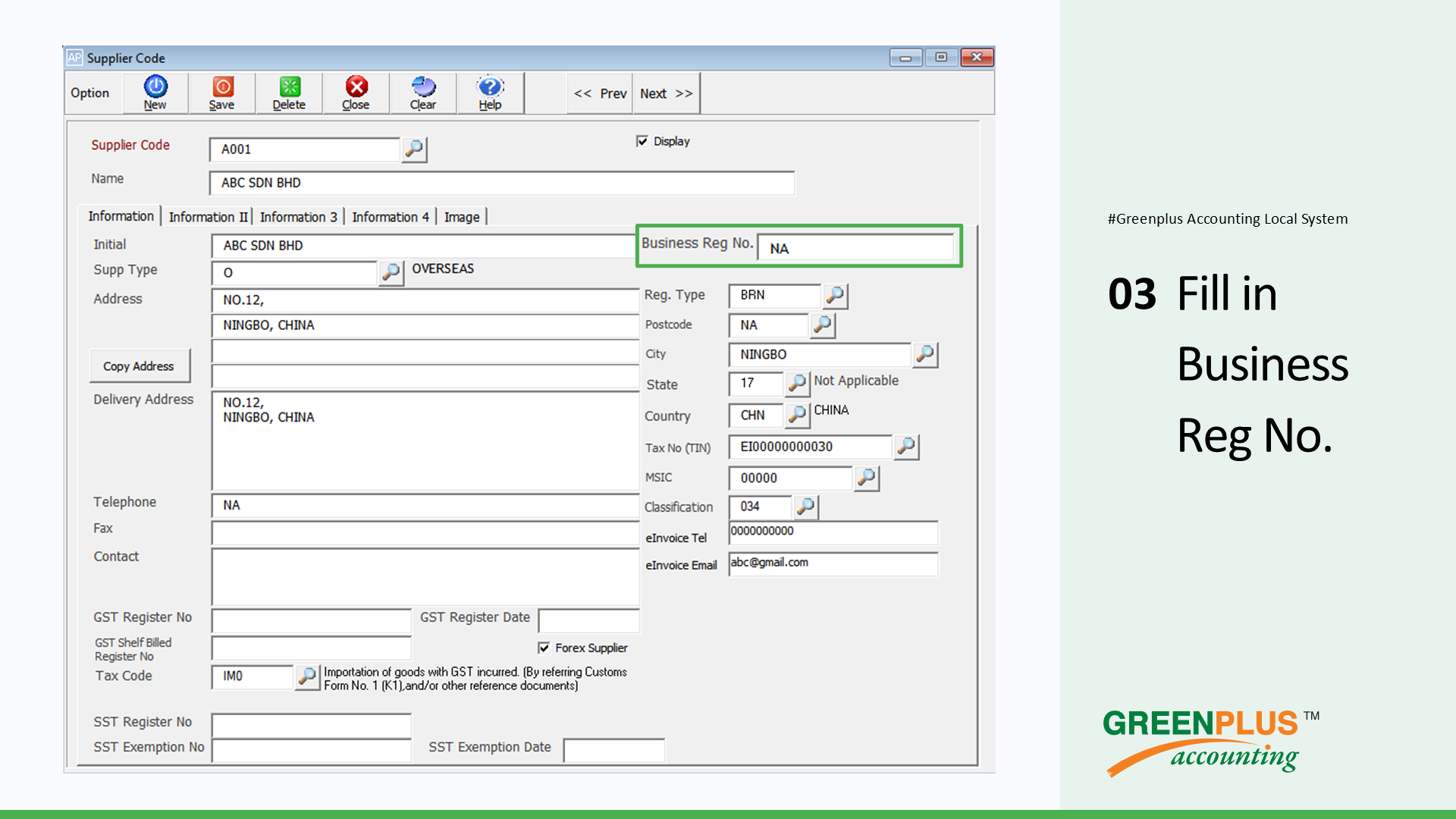Click the GST Register No field
1456x819 pixels.
click(x=312, y=620)
